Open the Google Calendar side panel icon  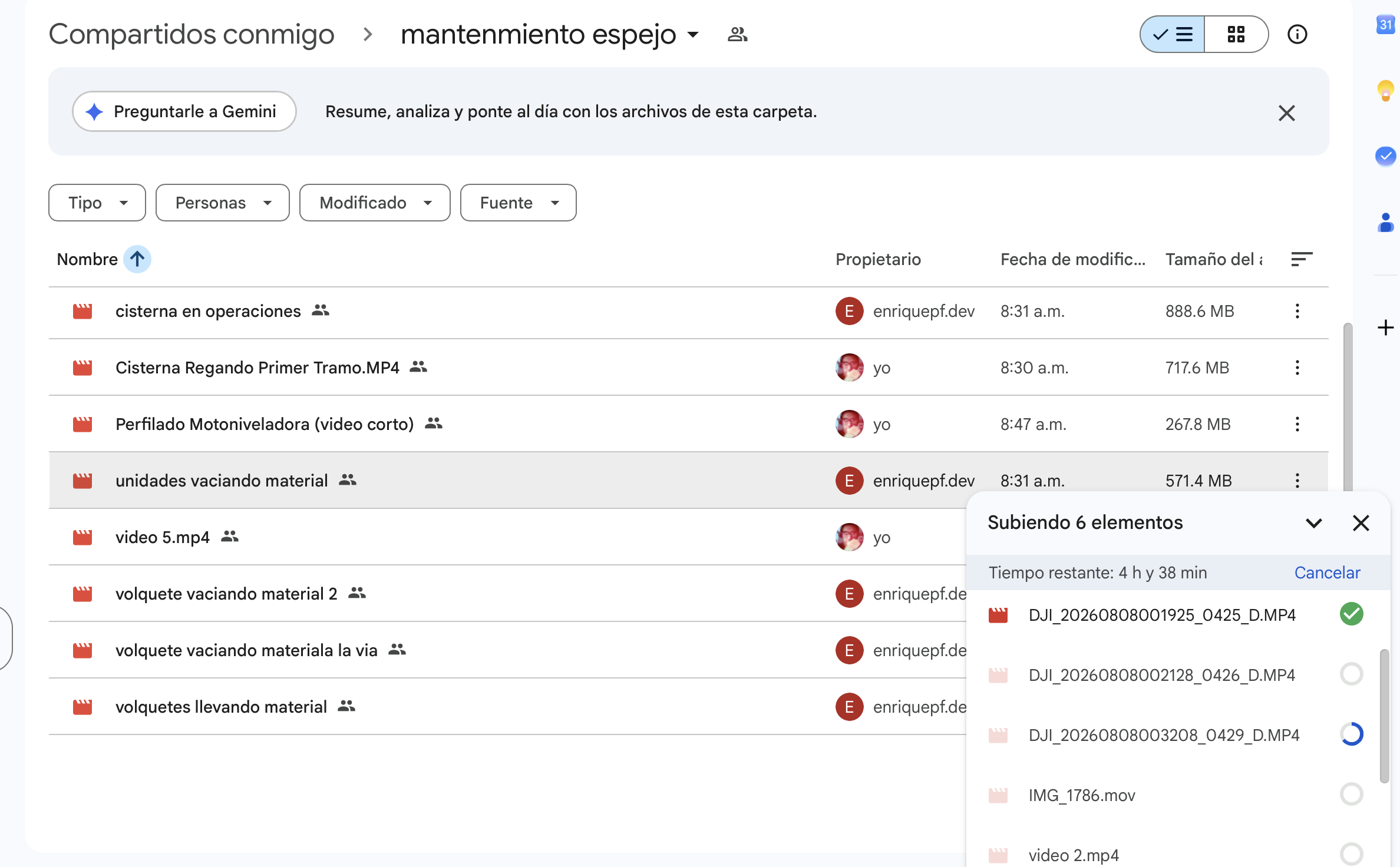coord(1386,25)
